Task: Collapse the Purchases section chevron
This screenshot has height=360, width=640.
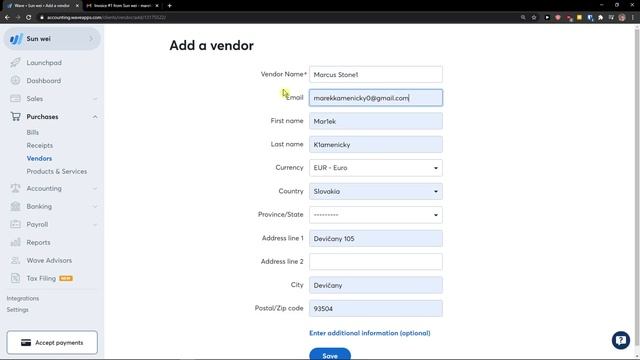Action: [95, 117]
